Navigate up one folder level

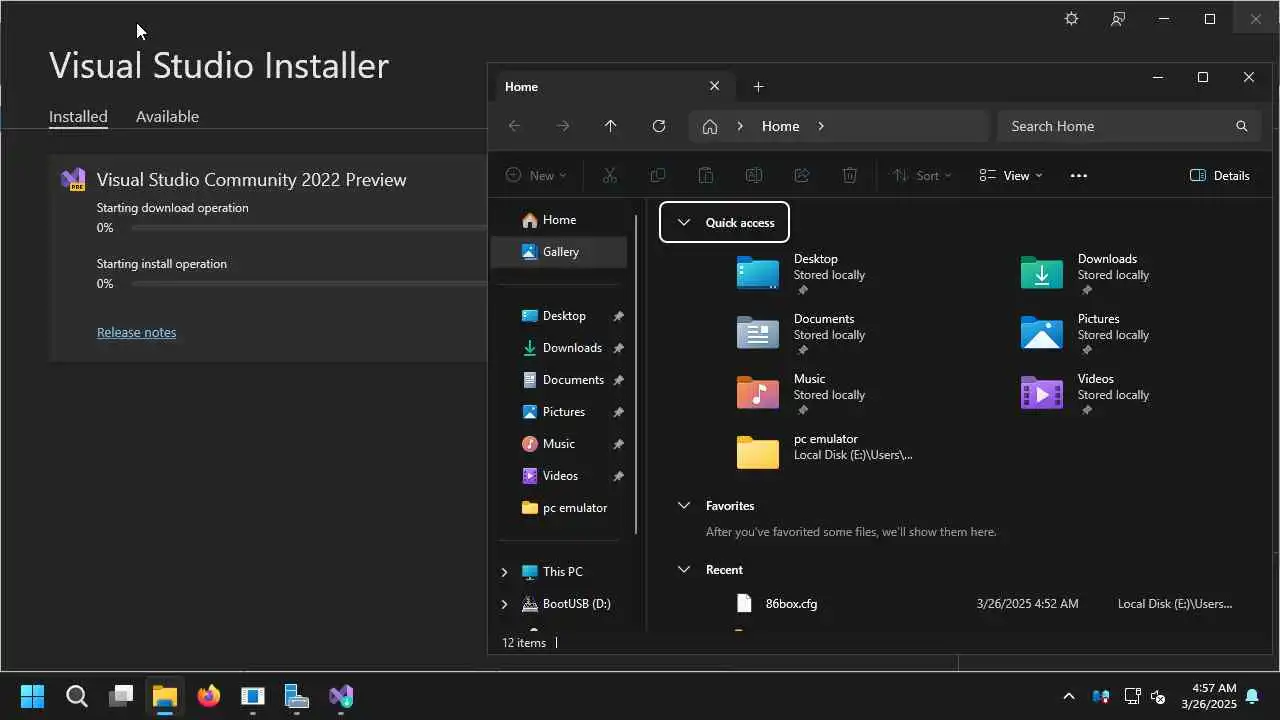click(610, 126)
